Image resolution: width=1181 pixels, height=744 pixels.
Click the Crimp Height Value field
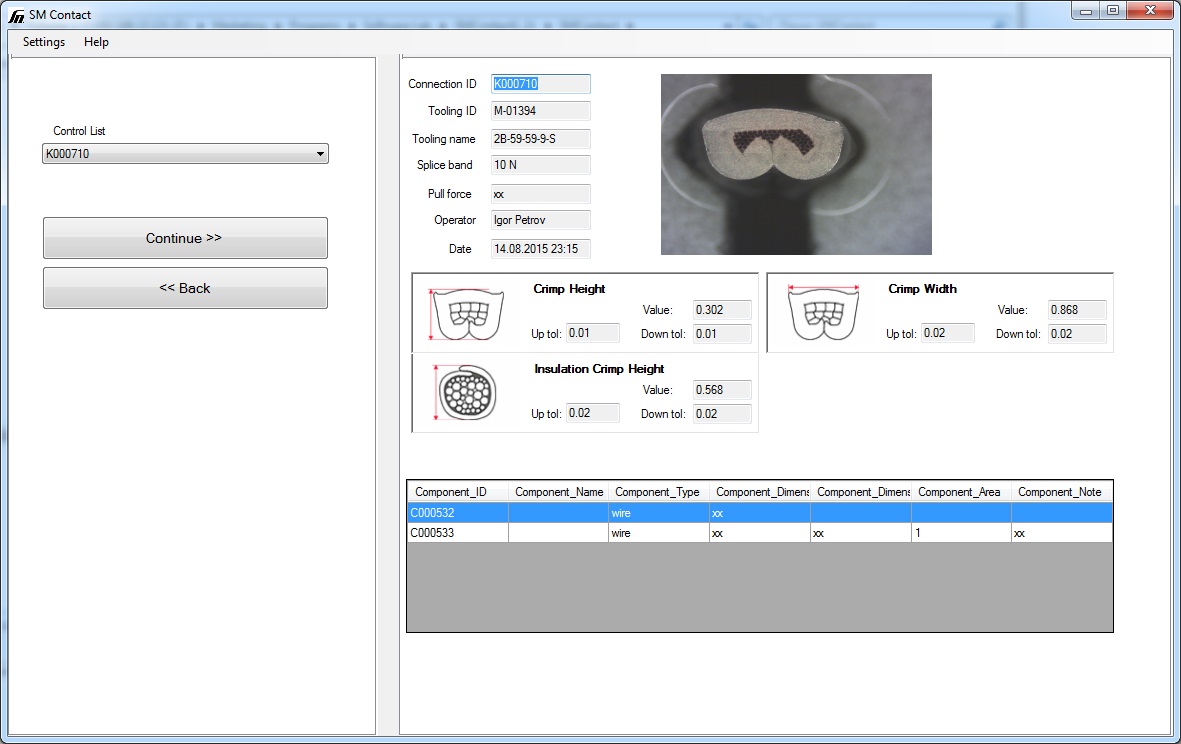click(721, 310)
